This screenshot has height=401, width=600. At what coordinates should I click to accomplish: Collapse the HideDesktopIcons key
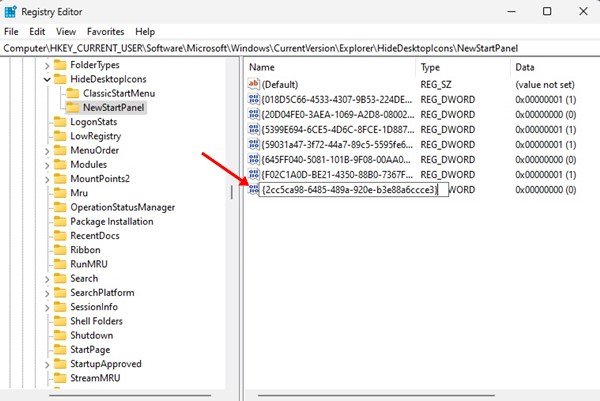click(x=47, y=80)
